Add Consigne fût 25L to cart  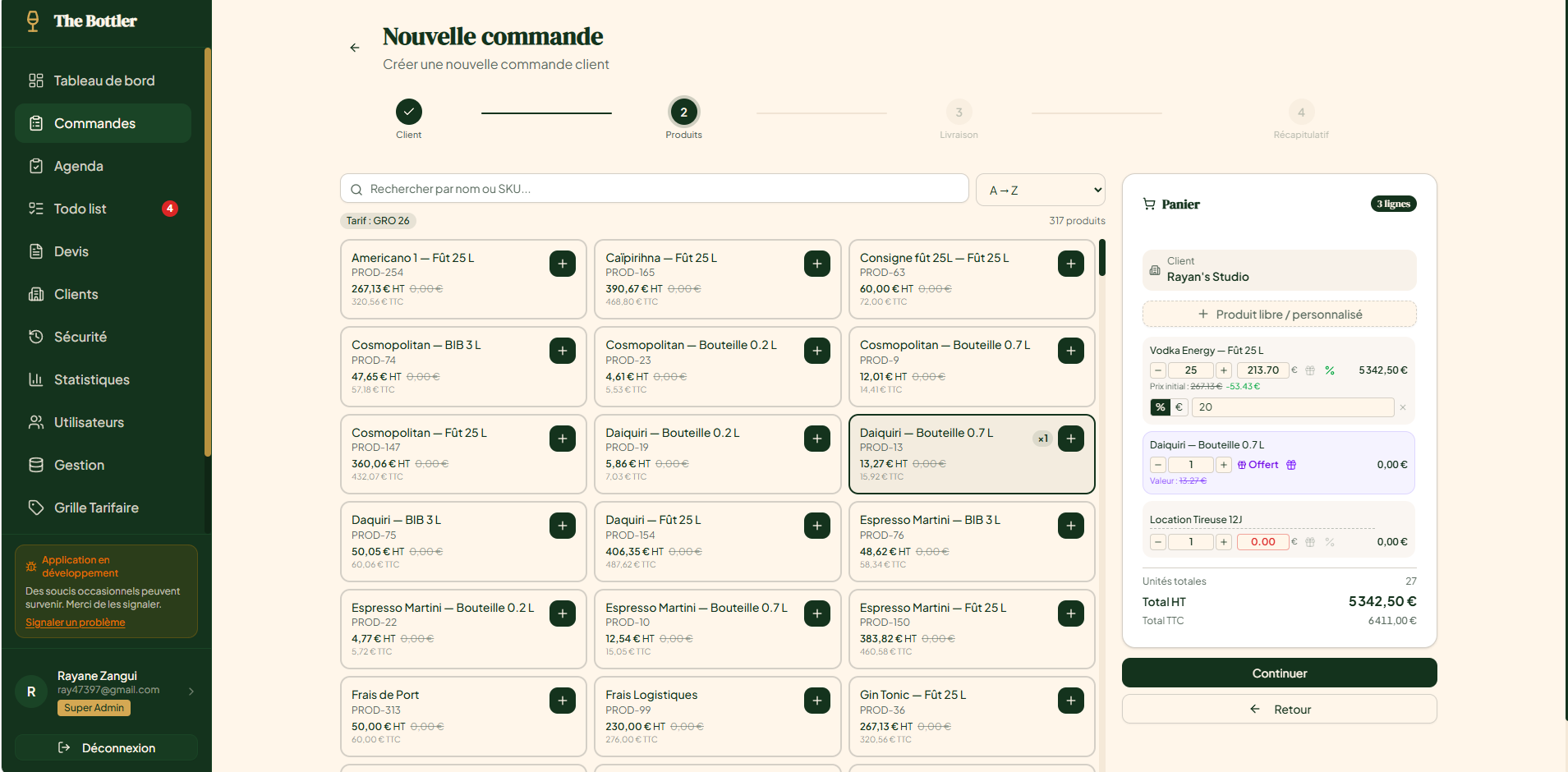click(1071, 264)
